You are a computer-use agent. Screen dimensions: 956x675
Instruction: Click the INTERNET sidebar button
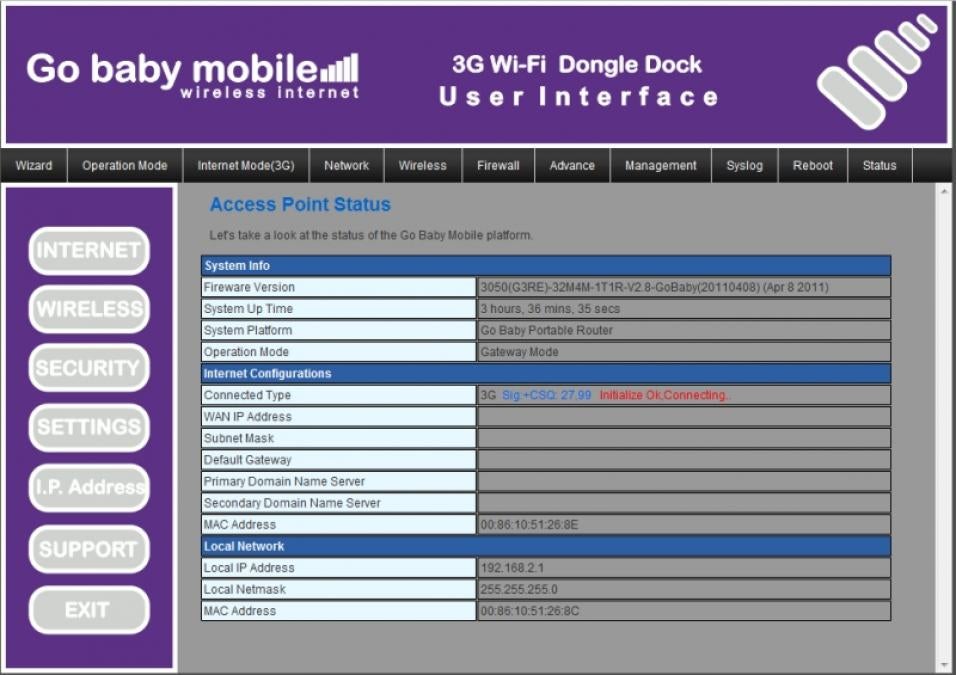click(x=89, y=251)
